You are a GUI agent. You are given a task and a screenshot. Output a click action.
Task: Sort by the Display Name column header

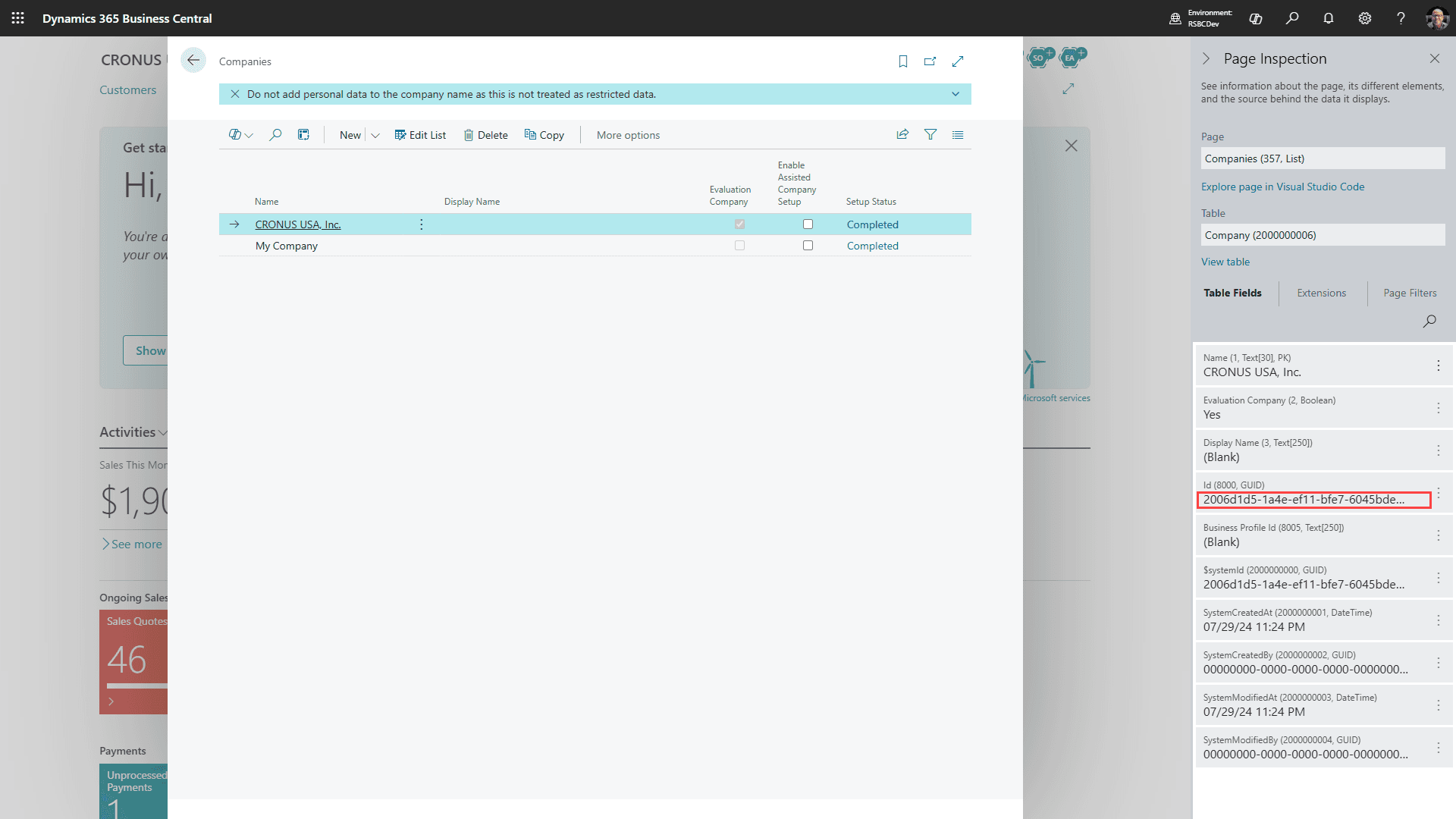[472, 202]
